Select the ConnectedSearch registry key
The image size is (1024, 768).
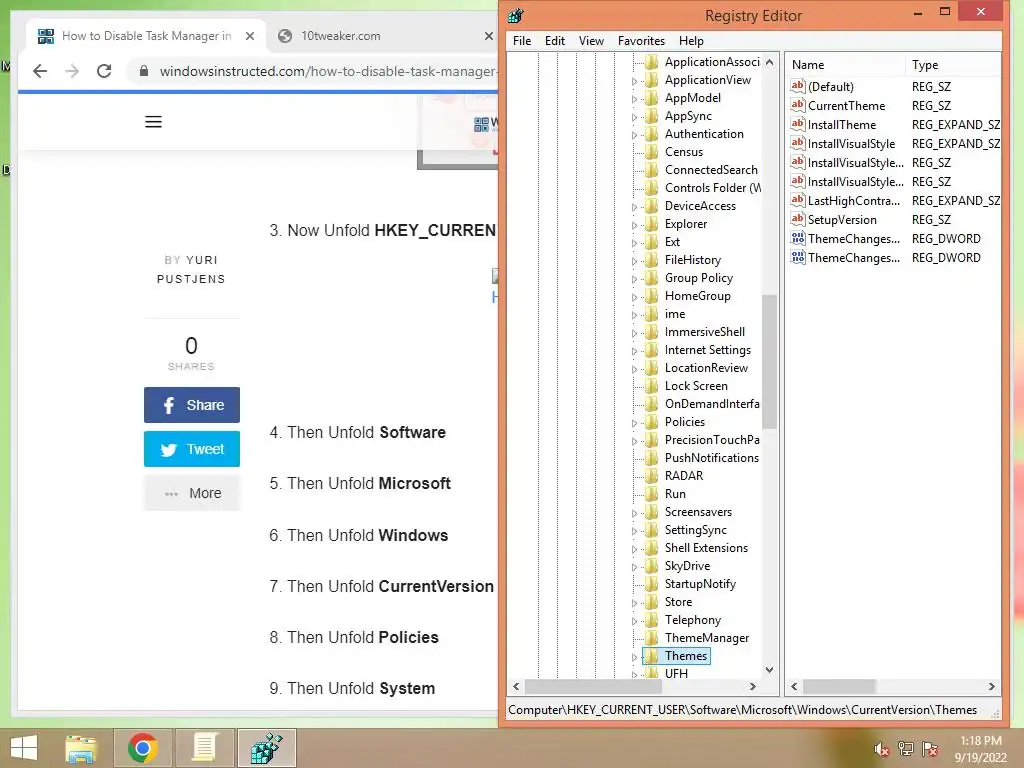tap(711, 170)
